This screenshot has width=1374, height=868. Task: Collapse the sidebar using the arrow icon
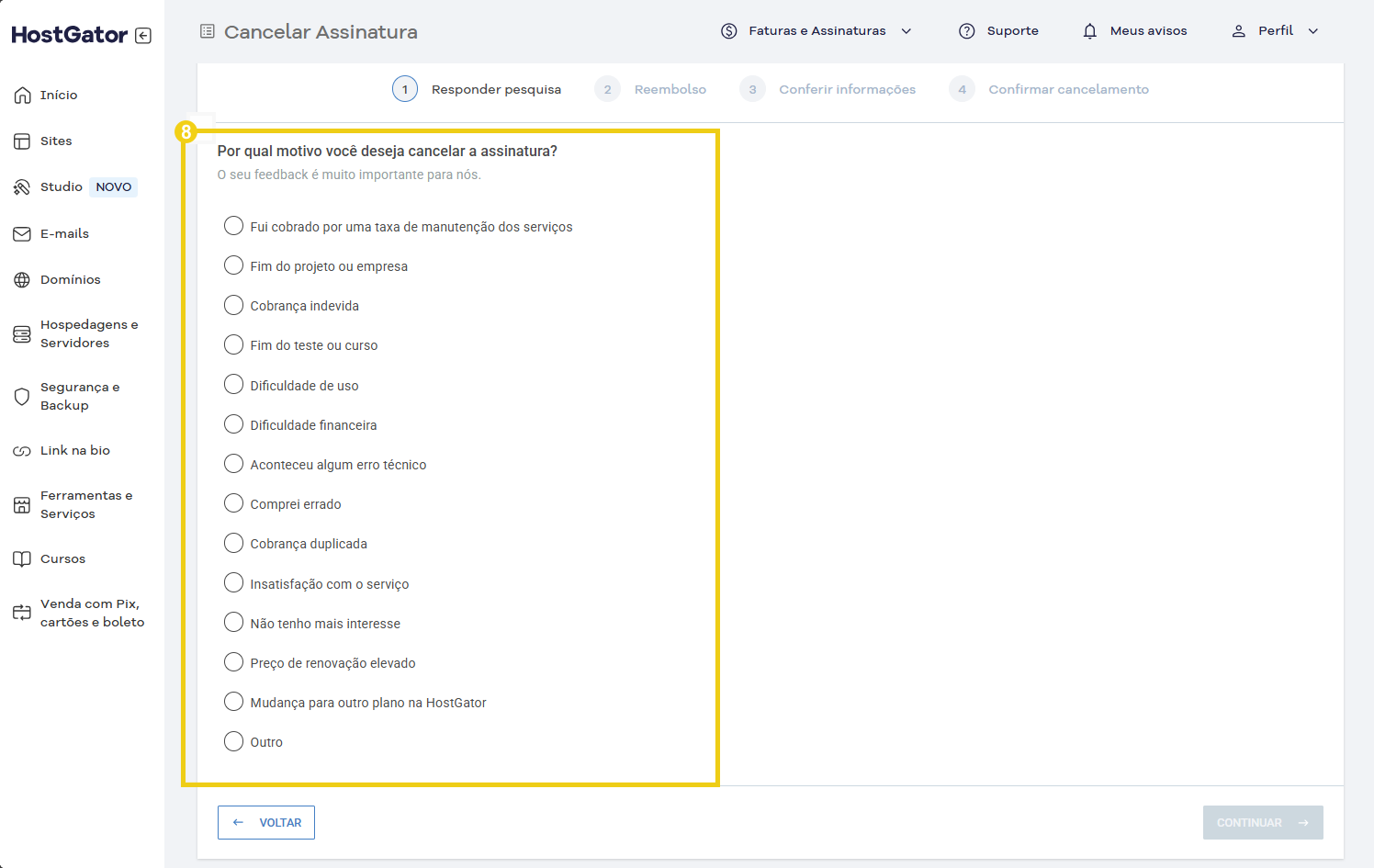pyautogui.click(x=143, y=35)
